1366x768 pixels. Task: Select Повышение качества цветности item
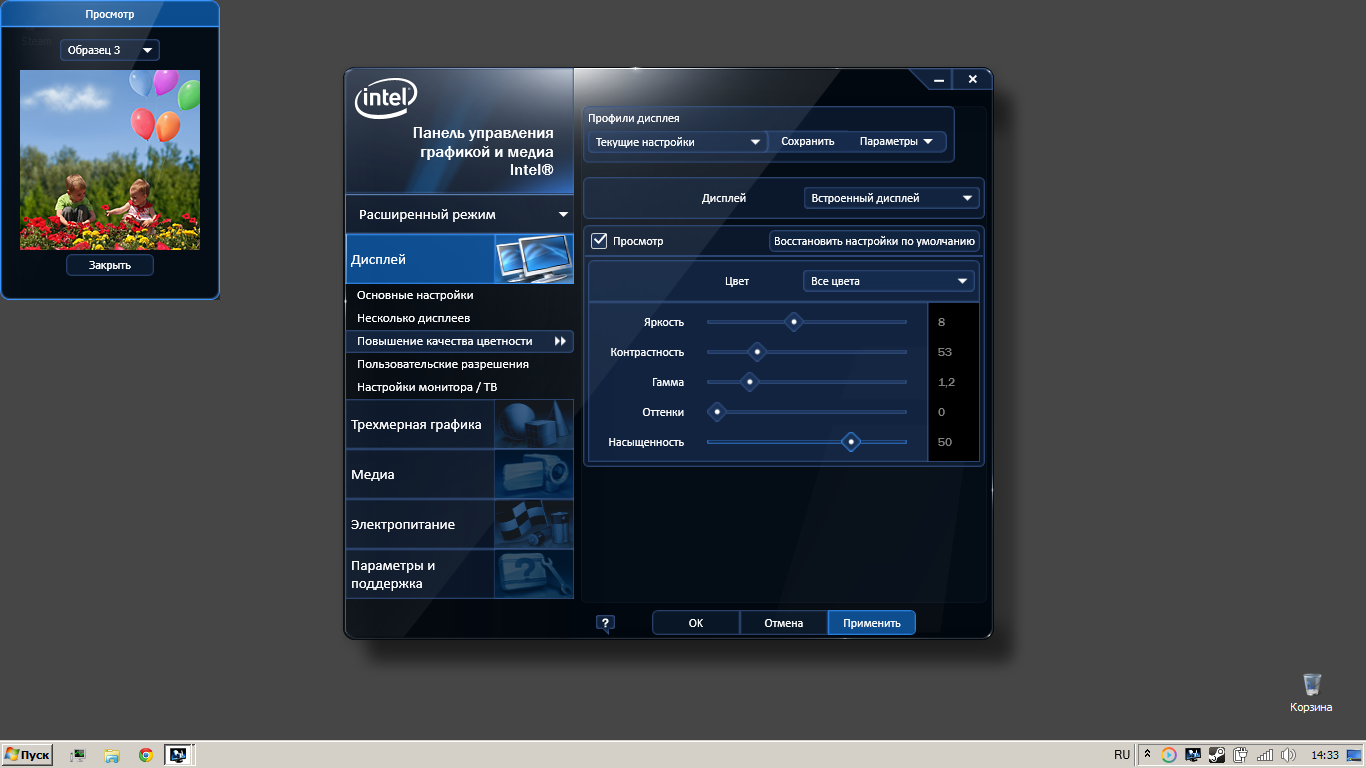460,341
